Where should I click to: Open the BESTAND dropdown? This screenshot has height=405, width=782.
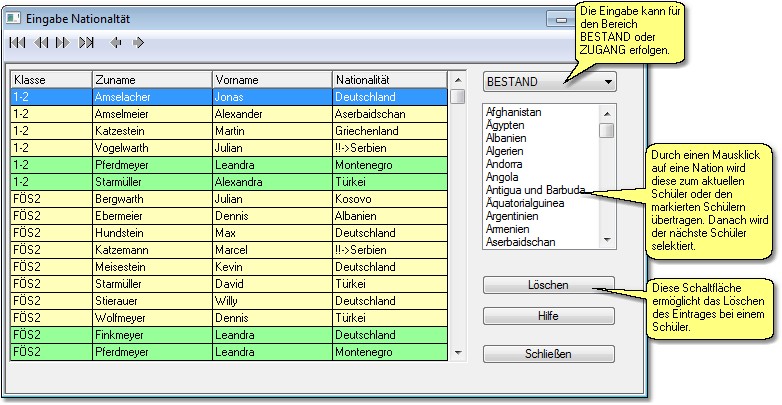pos(548,81)
